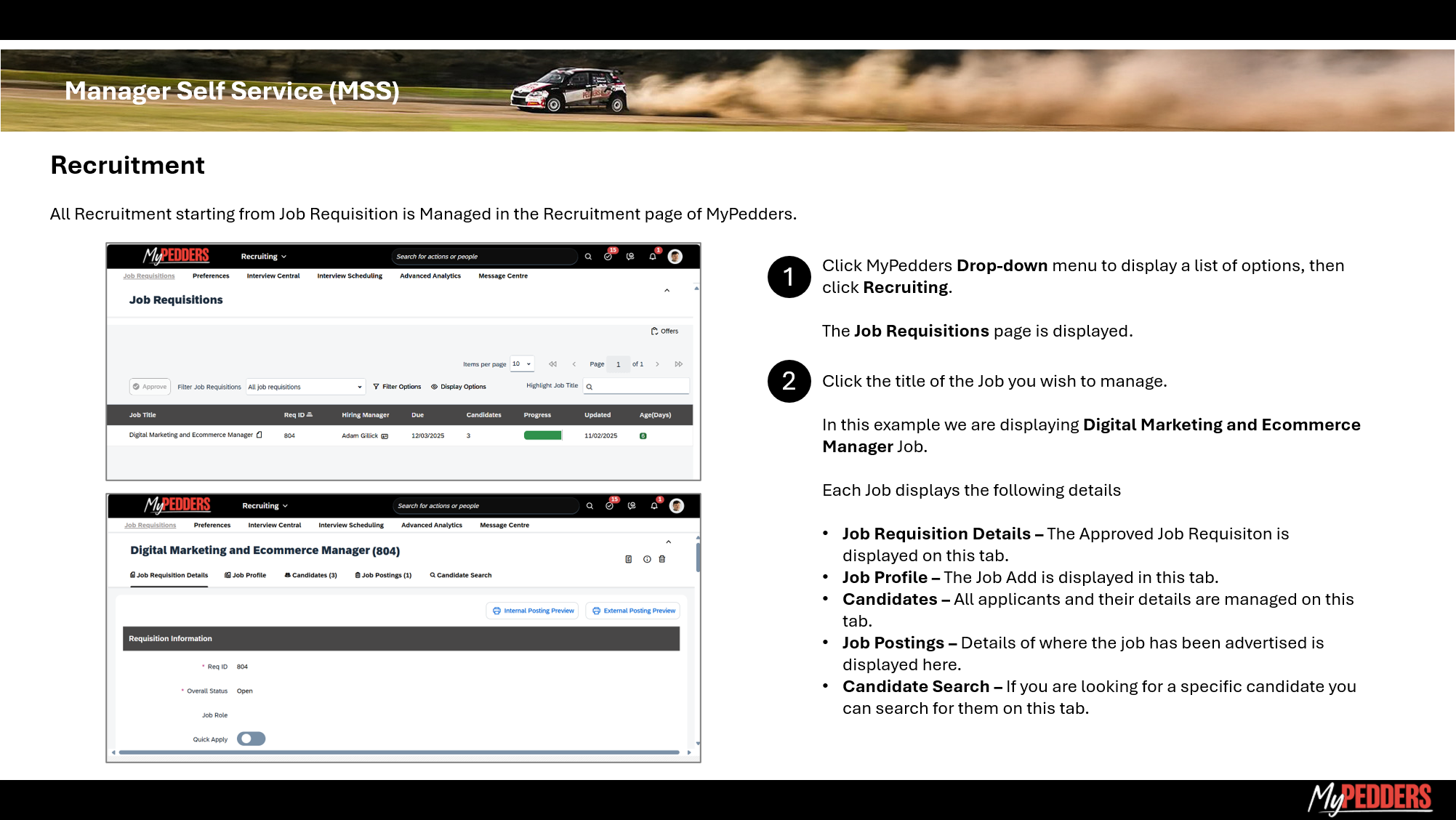This screenshot has width=1456, height=820.
Task: Open notifications bell on Job Requisitions page header
Action: pos(653,256)
